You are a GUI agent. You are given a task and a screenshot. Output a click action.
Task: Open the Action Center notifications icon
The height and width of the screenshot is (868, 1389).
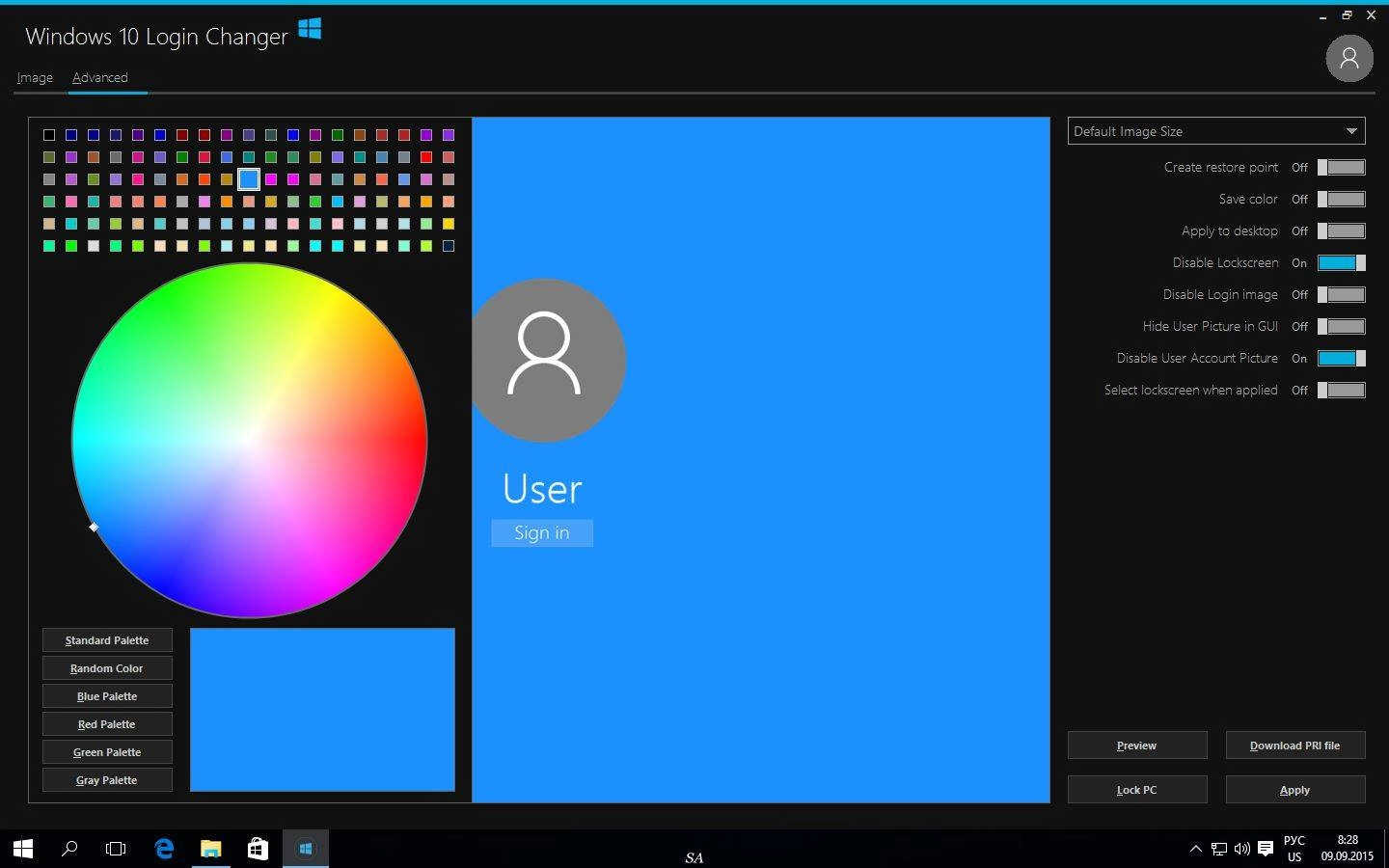[x=1266, y=849]
